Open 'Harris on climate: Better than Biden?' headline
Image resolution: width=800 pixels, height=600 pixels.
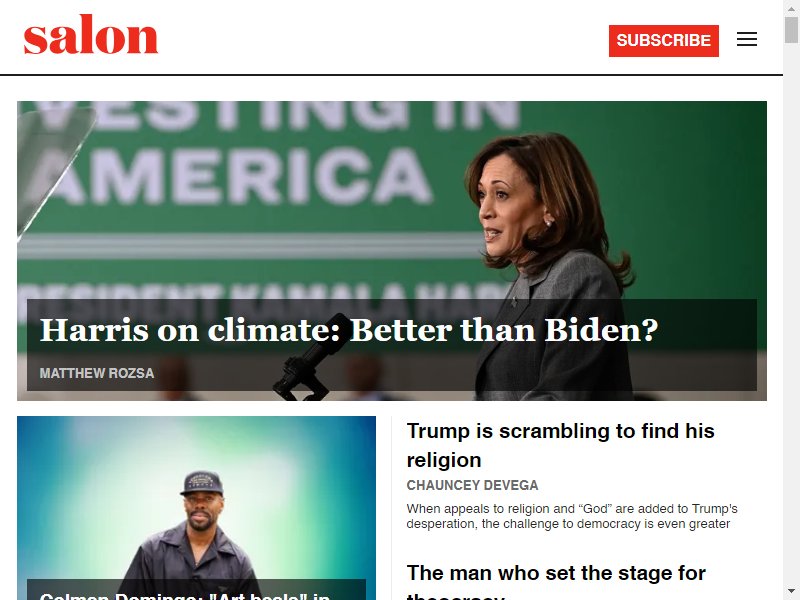tap(349, 330)
